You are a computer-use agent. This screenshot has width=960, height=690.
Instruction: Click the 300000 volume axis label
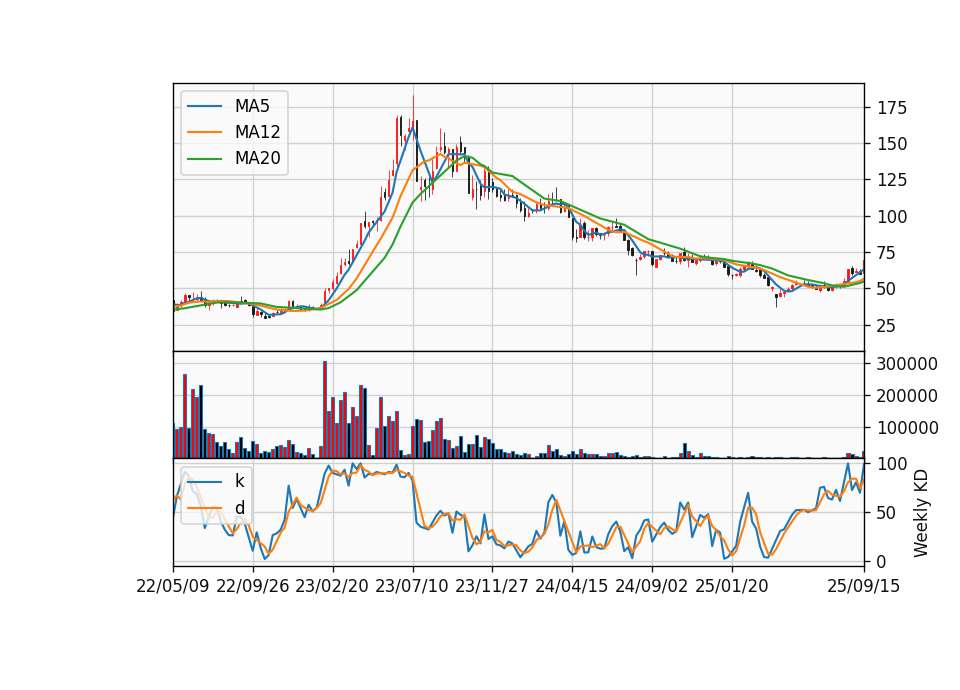[907, 364]
